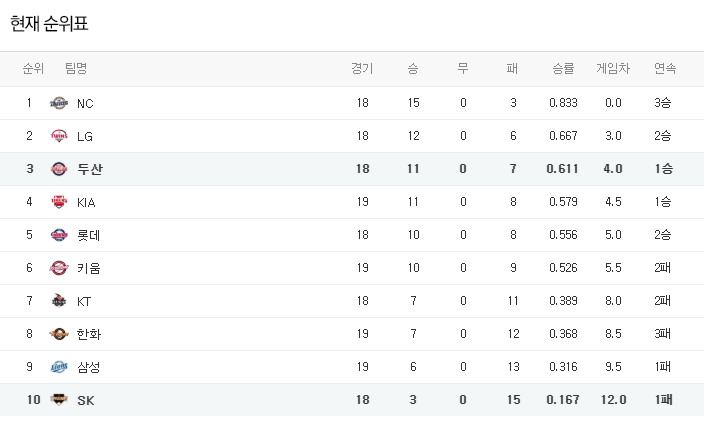Open the NC team name link
The image size is (704, 431).
pyautogui.click(x=85, y=103)
